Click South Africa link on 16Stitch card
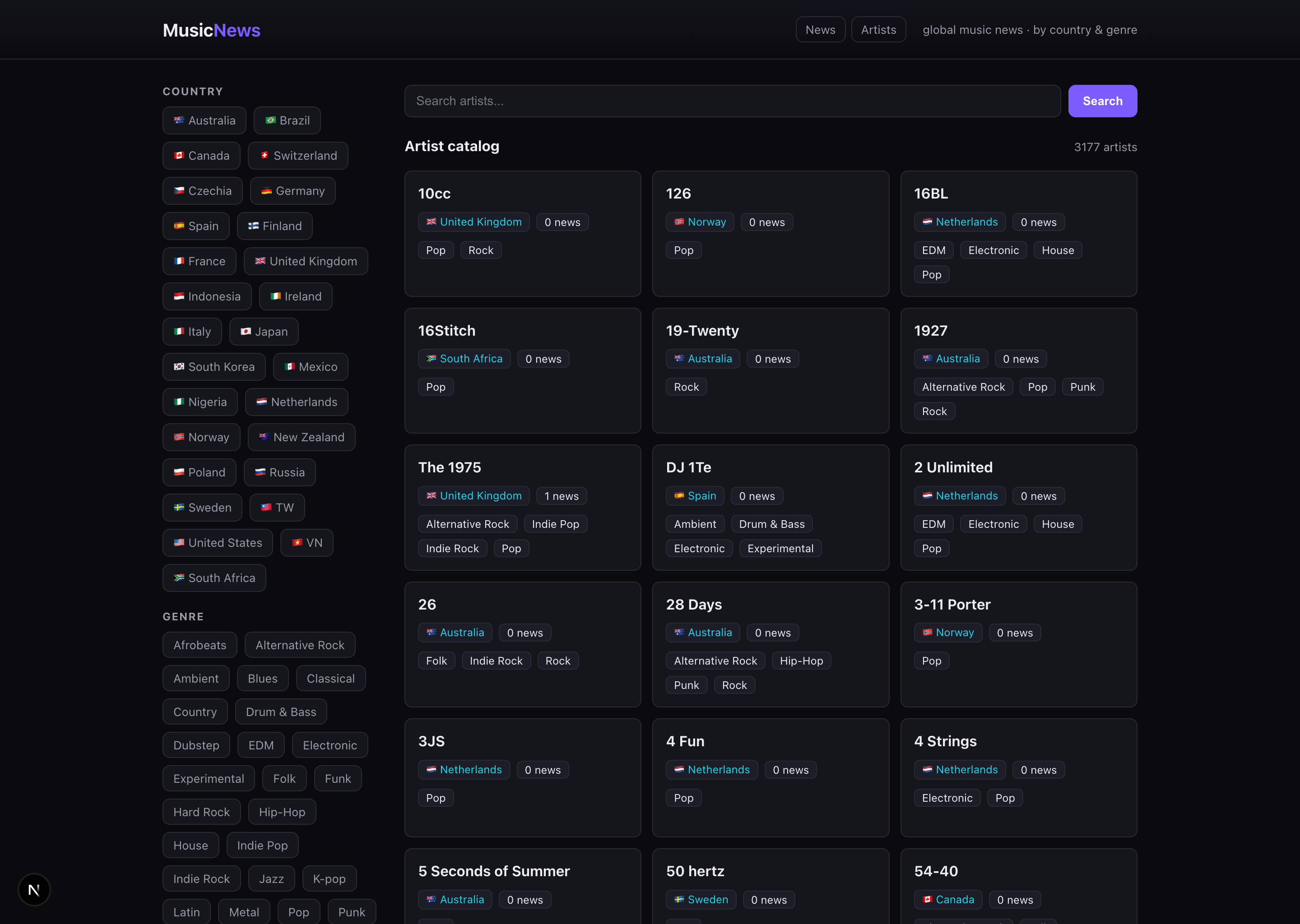1300x924 pixels. click(464, 359)
